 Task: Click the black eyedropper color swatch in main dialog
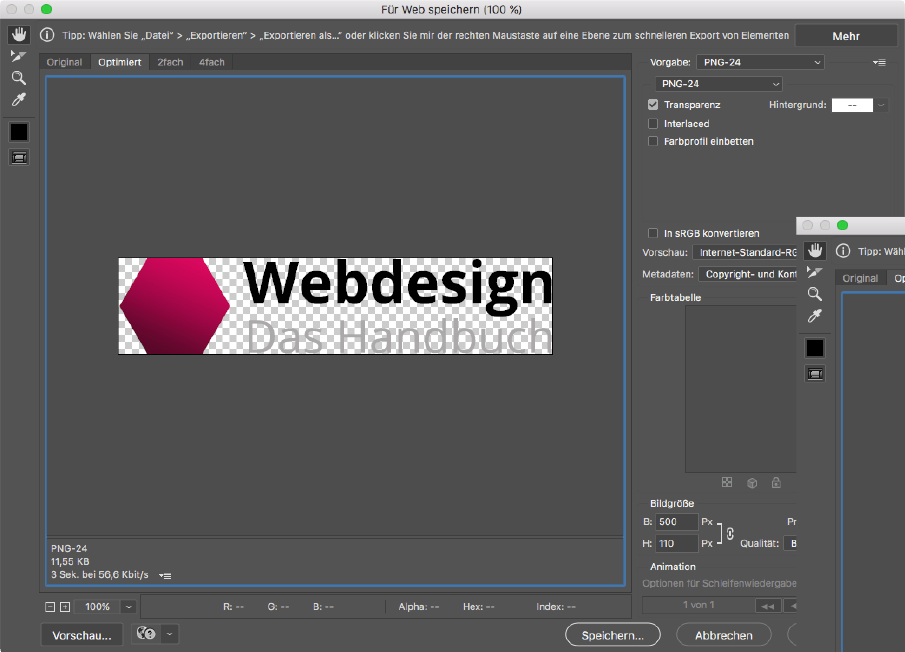click(x=18, y=132)
